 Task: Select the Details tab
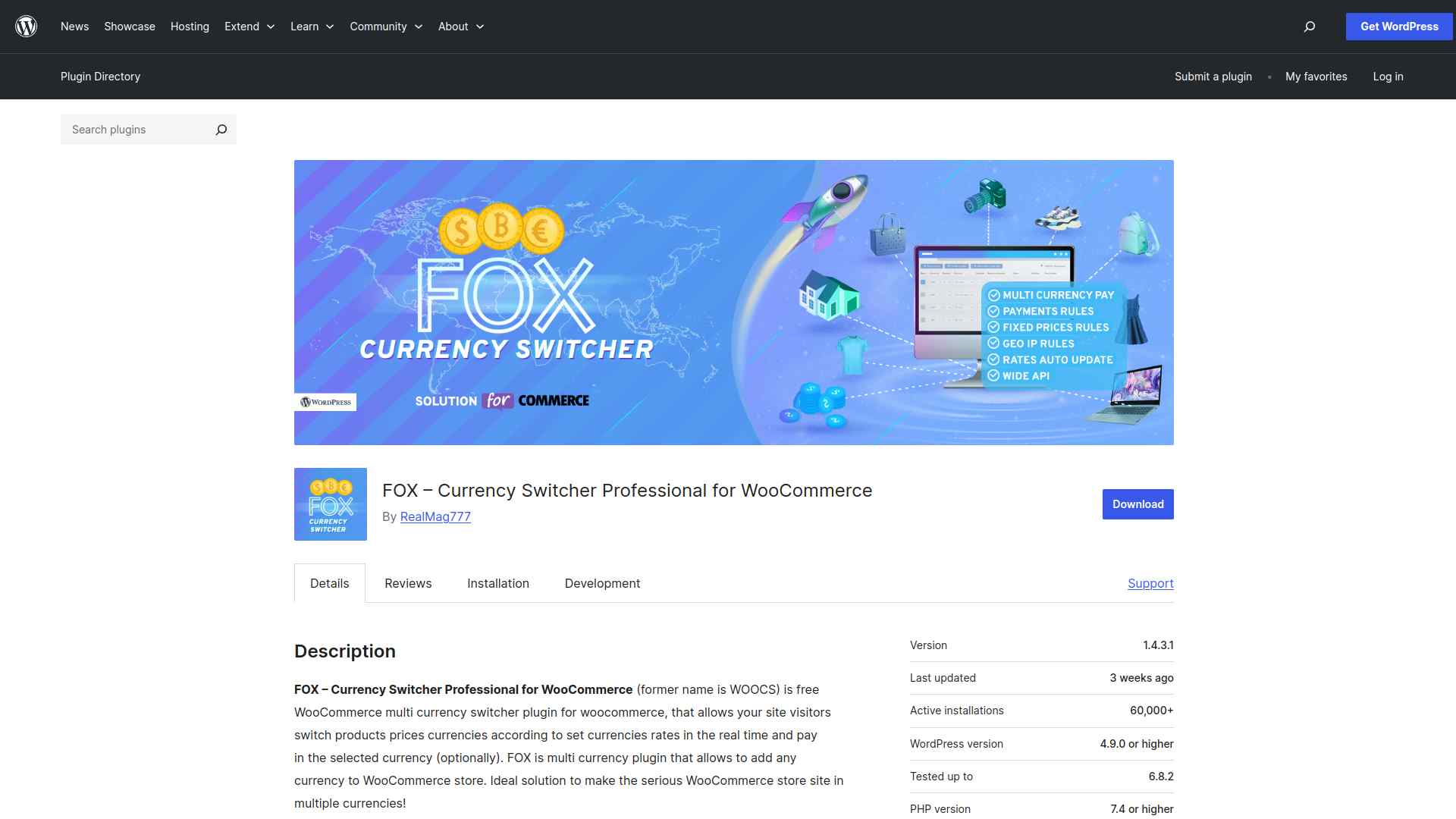[x=330, y=583]
